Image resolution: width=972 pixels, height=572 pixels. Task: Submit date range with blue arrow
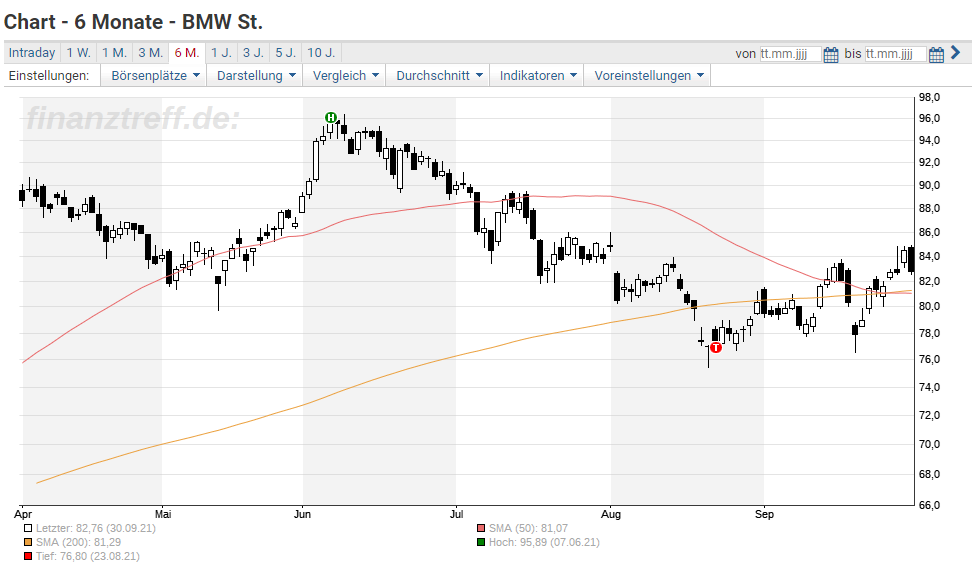pyautogui.click(x=955, y=53)
